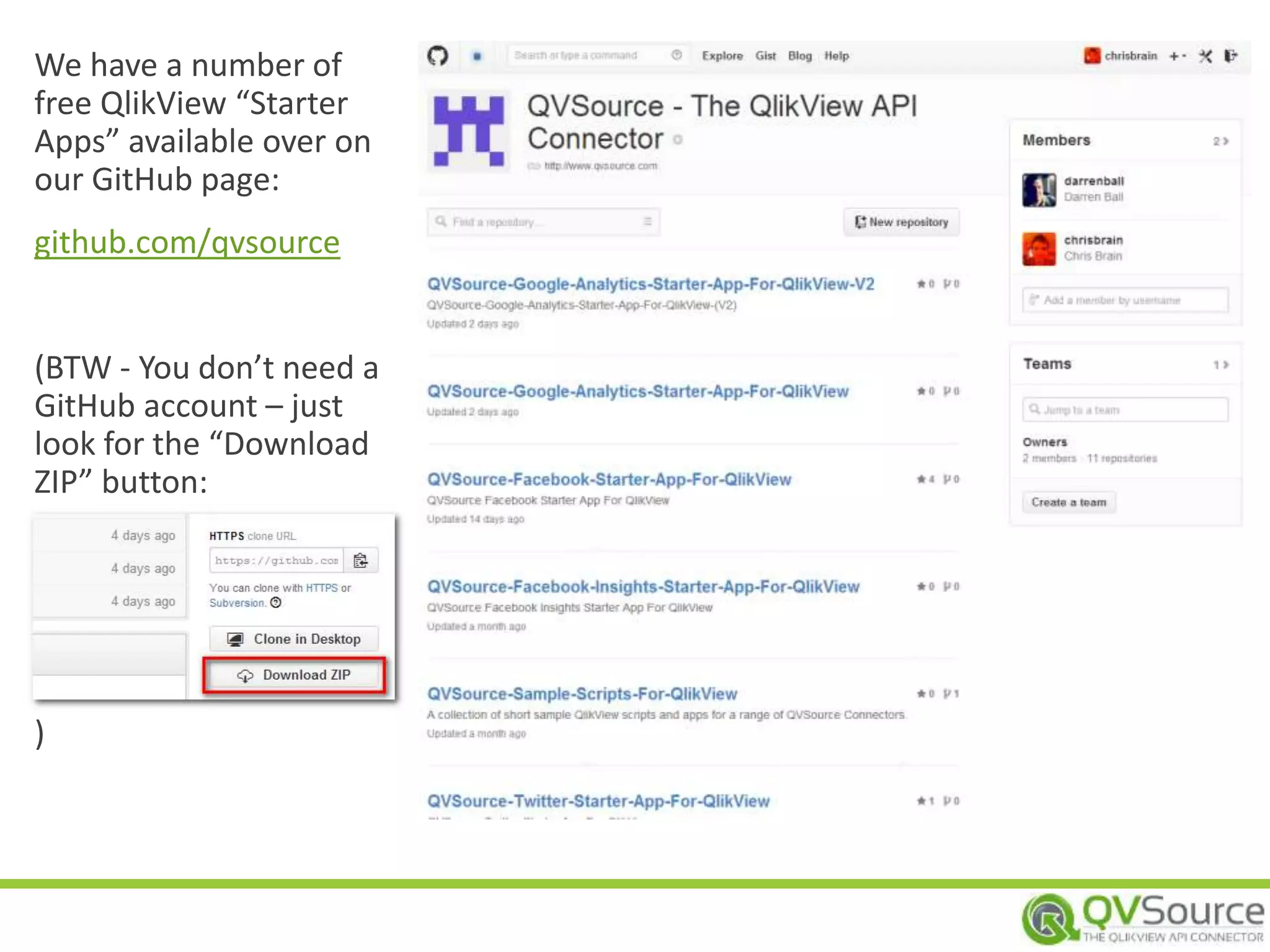The image size is (1270, 952).
Task: Click the Clone in Desktop button
Action: click(x=294, y=639)
